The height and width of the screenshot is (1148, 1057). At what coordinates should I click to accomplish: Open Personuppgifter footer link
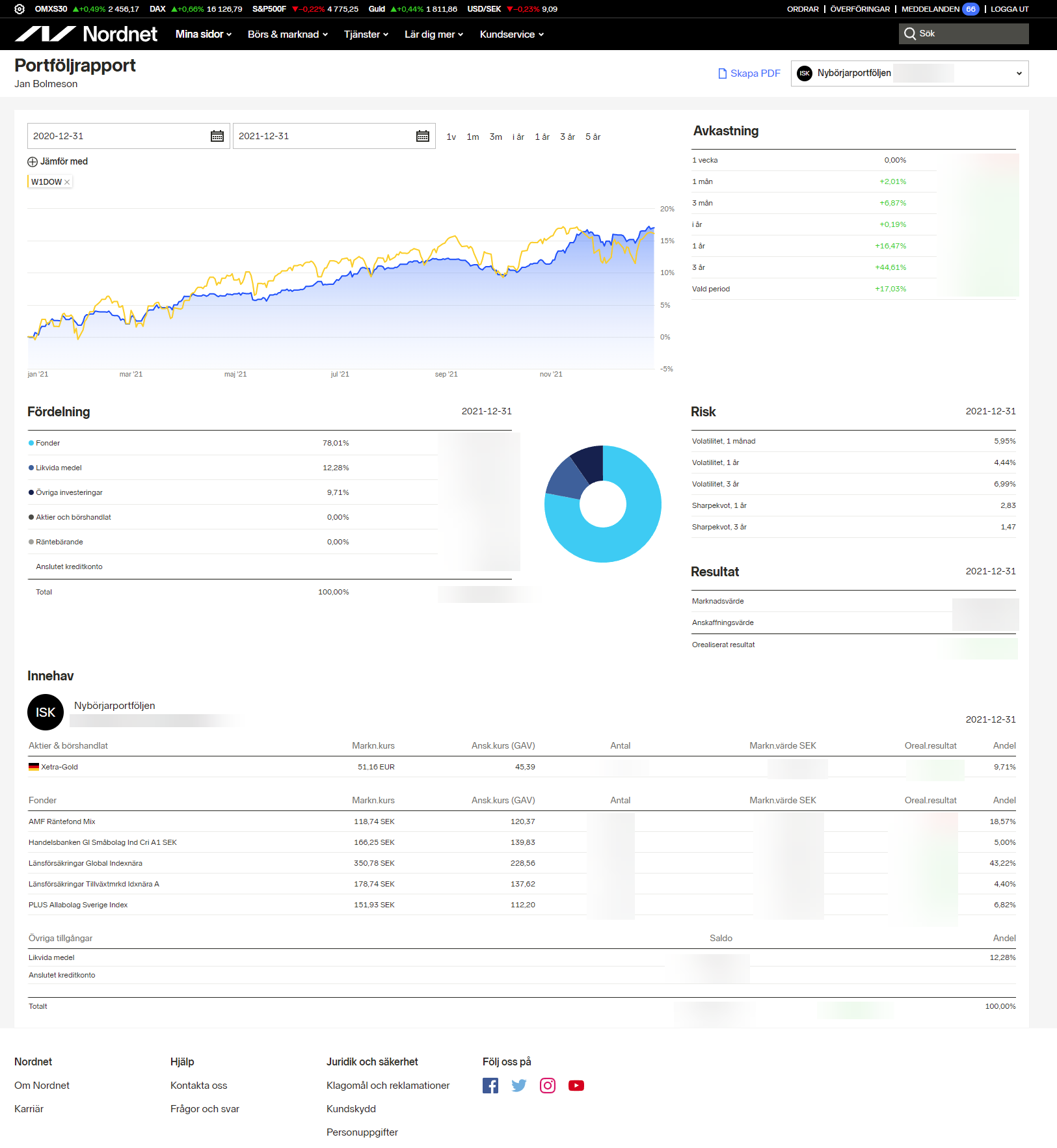(362, 1132)
